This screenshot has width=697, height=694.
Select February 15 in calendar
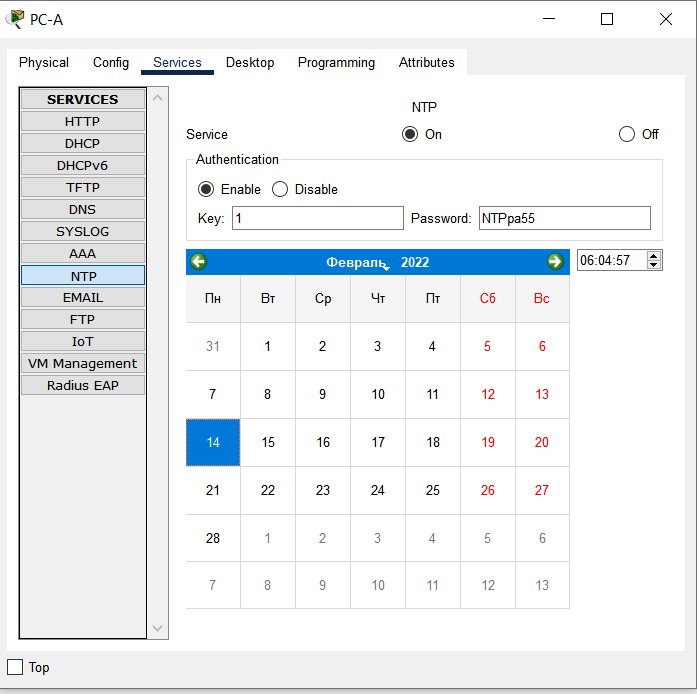click(x=268, y=442)
